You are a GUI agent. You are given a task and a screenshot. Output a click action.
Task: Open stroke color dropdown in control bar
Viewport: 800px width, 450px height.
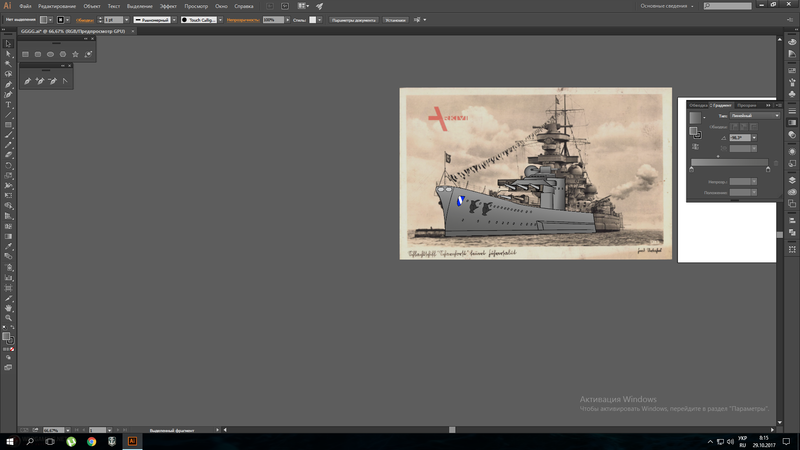pyautogui.click(x=67, y=20)
